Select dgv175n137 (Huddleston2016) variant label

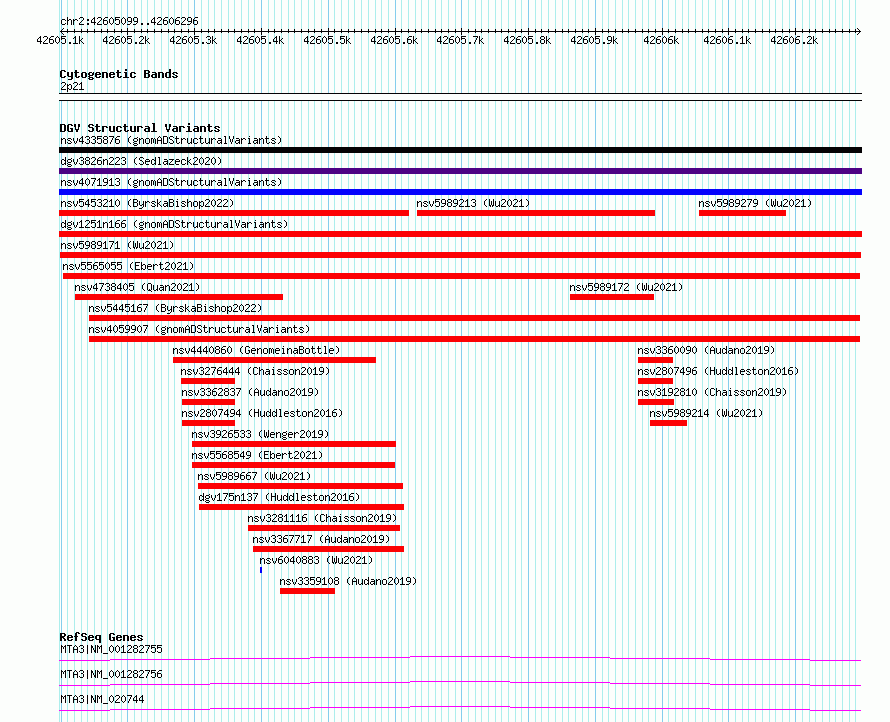279,497
